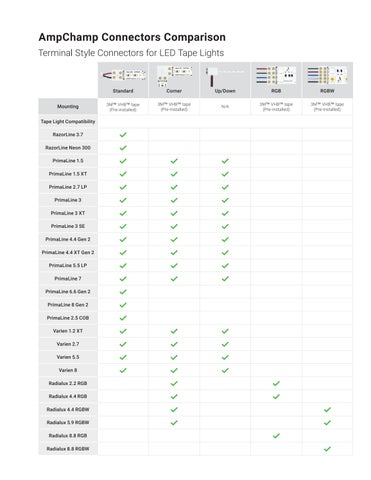Click the "PrimaLine 6.6 Gen 2" row label

pyautogui.click(x=68, y=292)
